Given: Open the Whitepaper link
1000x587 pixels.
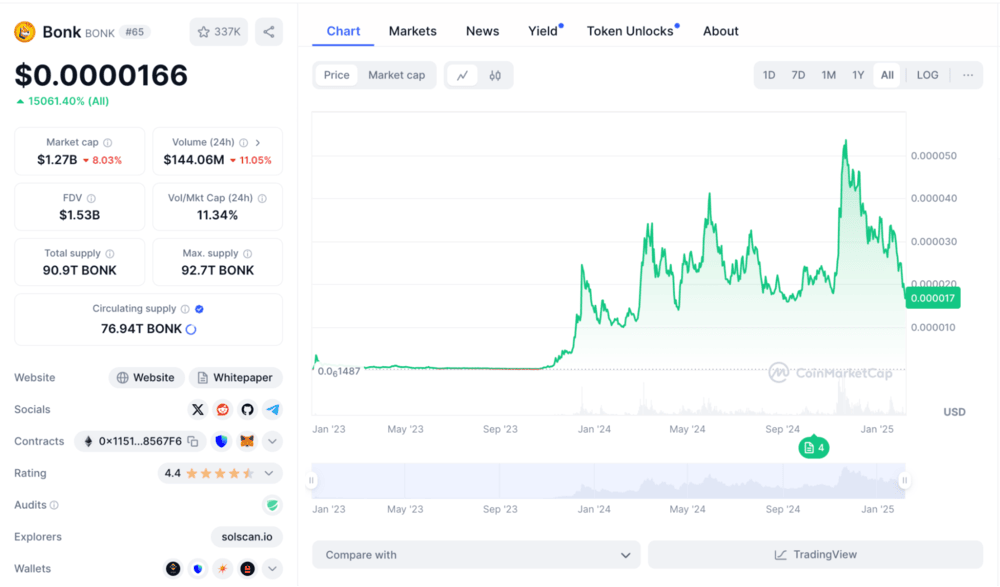Looking at the screenshot, I should [235, 378].
